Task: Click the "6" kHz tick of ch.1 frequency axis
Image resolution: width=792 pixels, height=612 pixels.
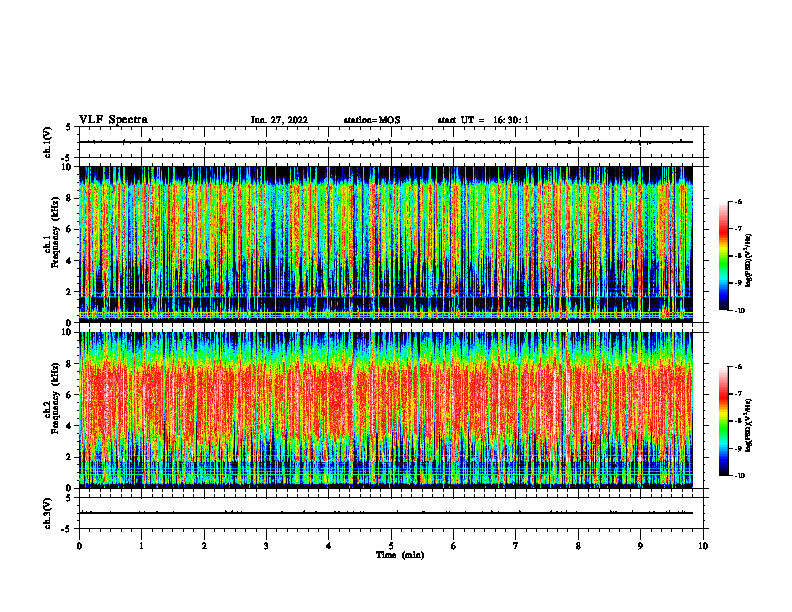Action: [70, 229]
